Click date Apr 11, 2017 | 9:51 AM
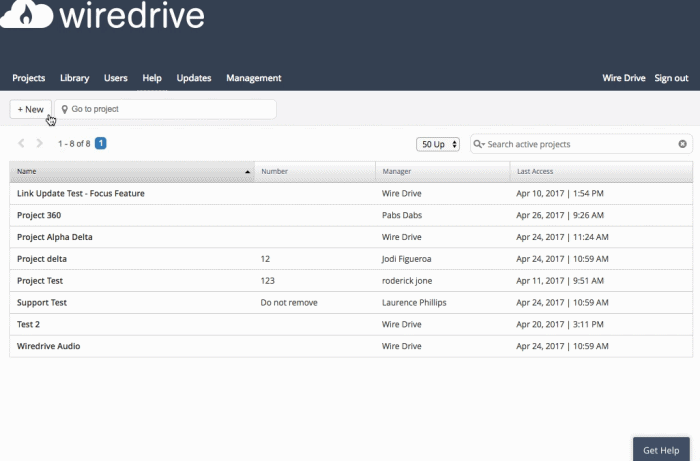Screen dimensions: 700x461 pyautogui.click(x=560, y=281)
